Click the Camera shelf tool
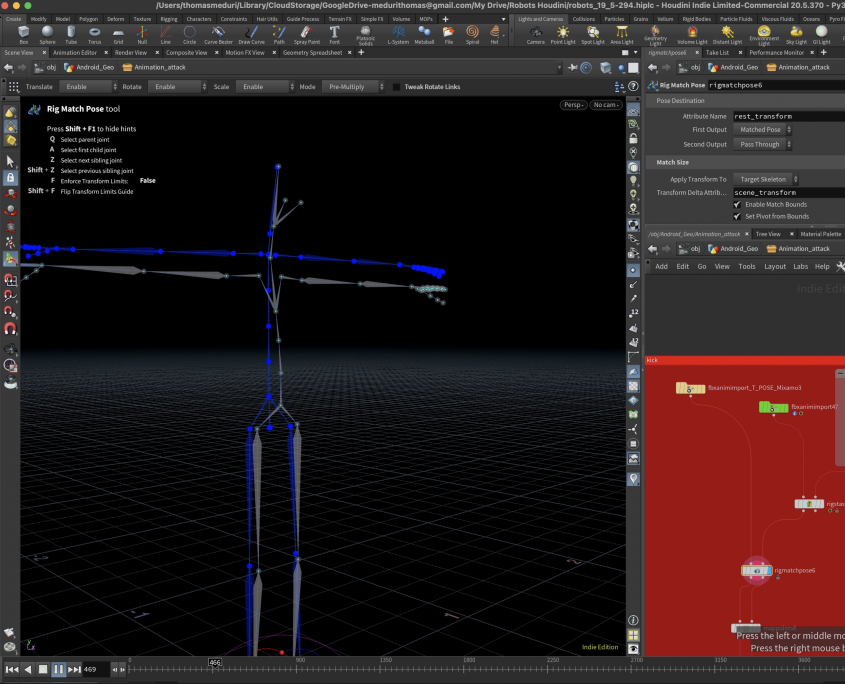This screenshot has width=845, height=684. [536, 34]
